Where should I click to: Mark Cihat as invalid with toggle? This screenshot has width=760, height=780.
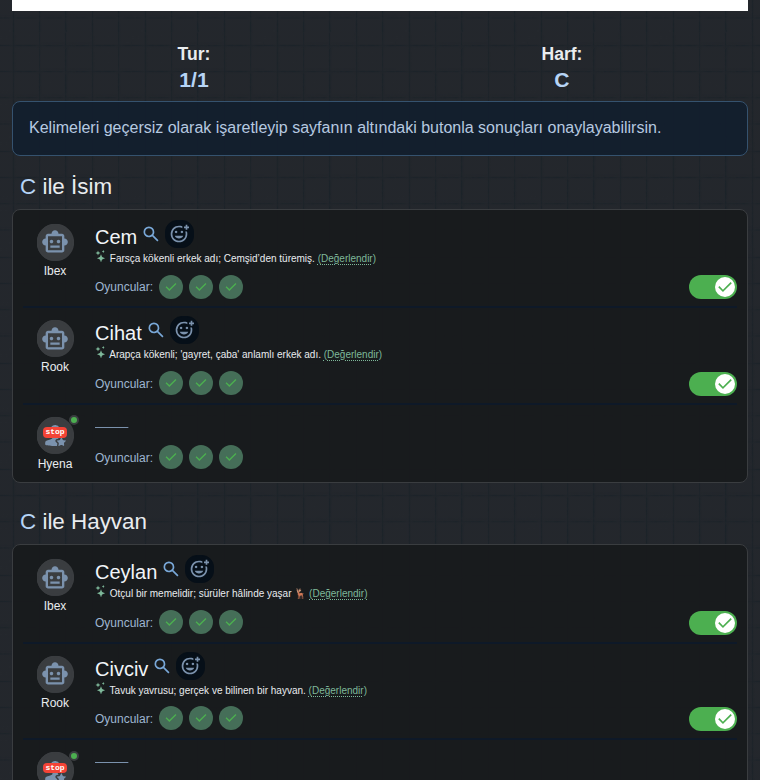coord(713,384)
